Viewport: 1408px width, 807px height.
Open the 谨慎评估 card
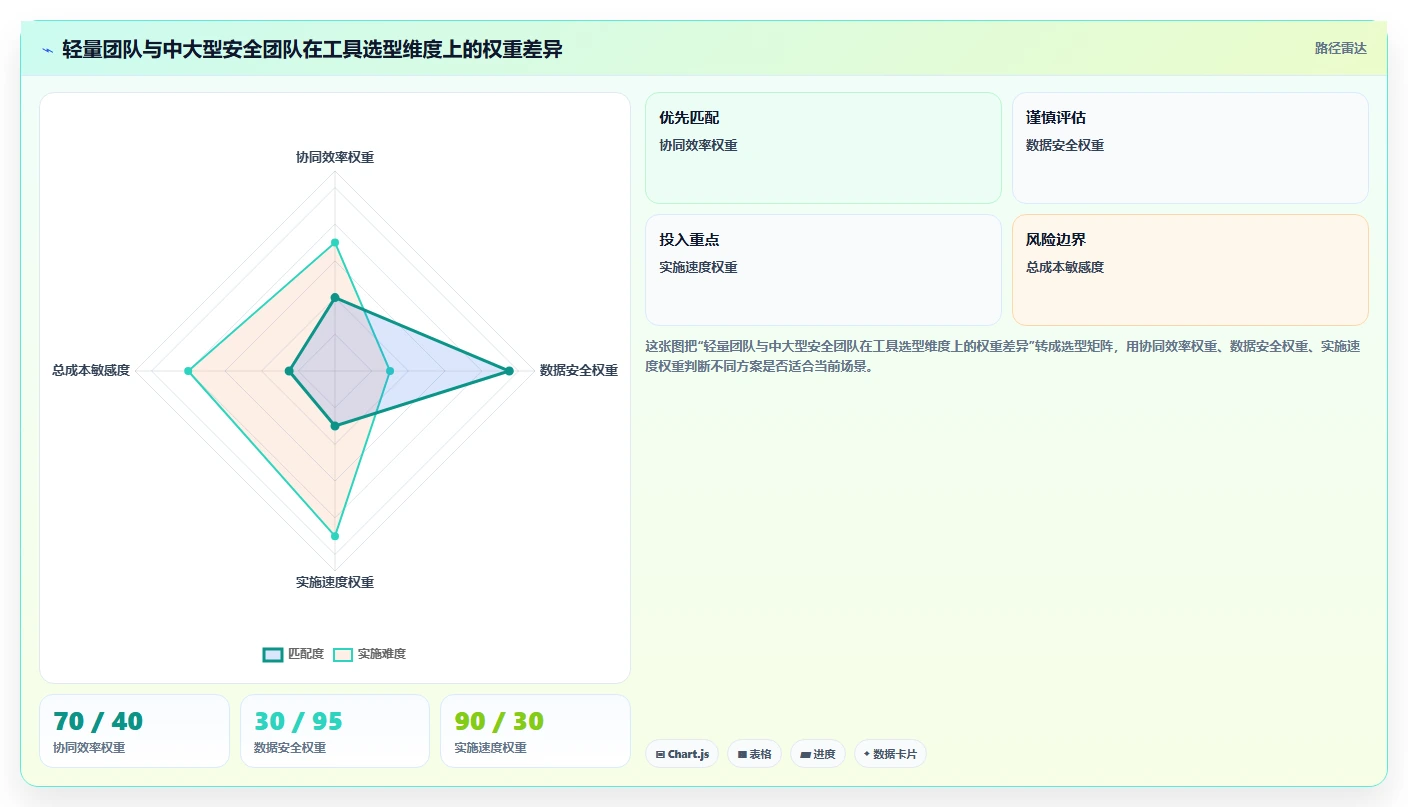[x=1190, y=148]
